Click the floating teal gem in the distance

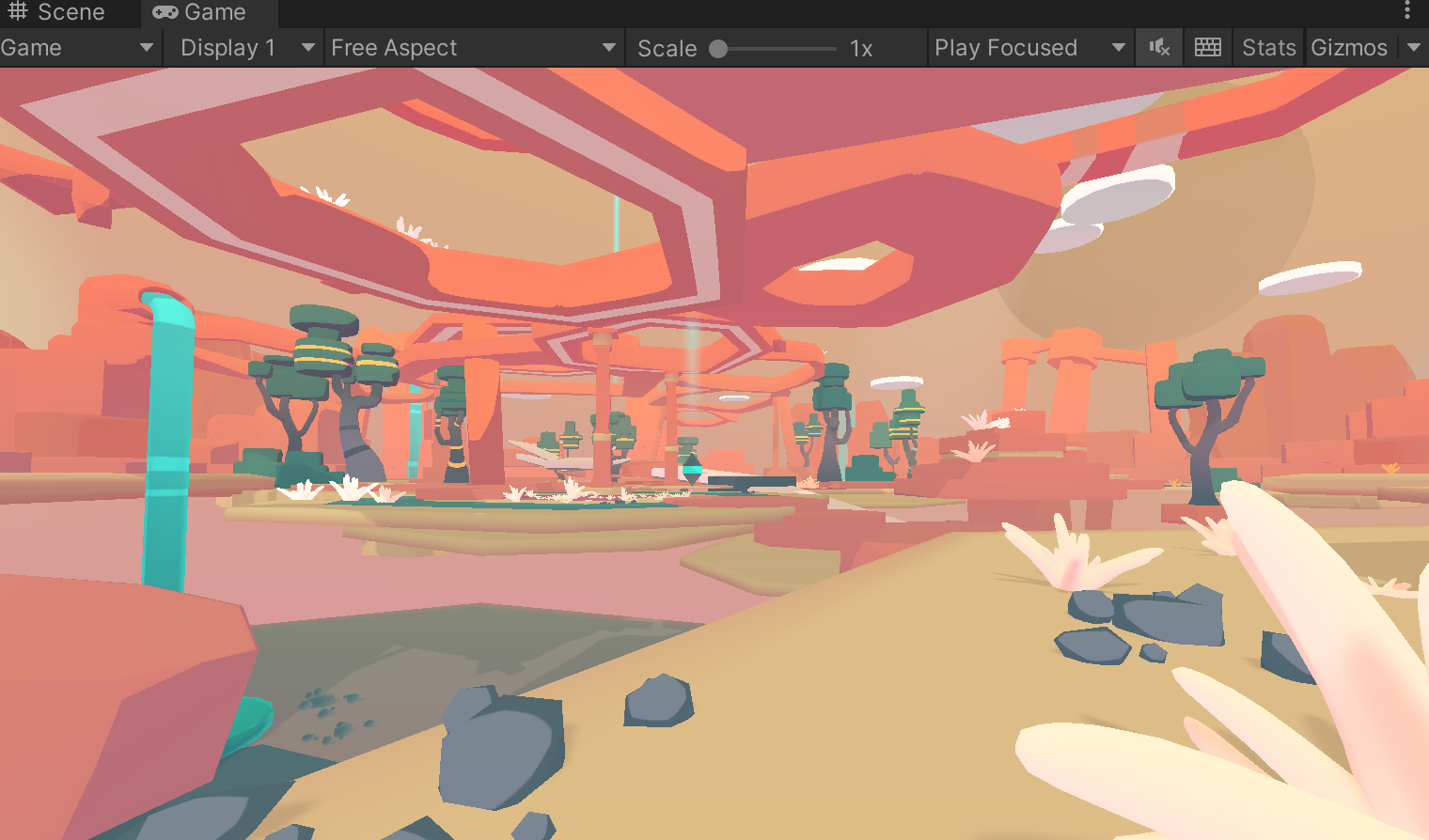[692, 467]
